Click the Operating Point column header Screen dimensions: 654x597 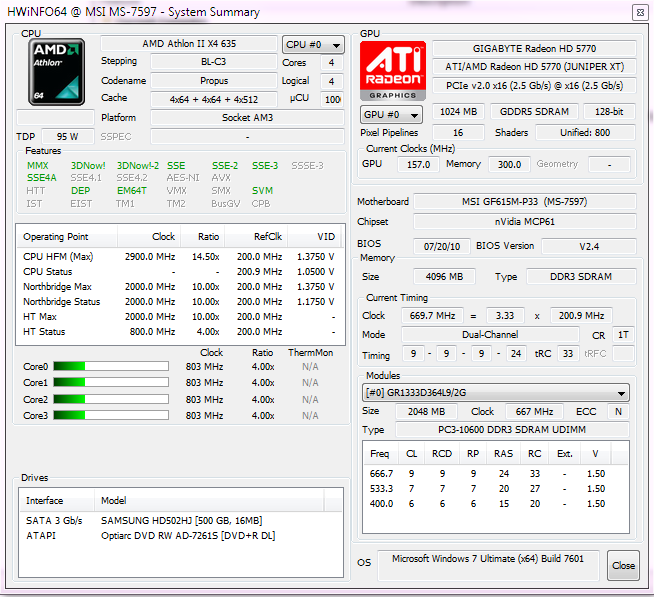coord(66,237)
